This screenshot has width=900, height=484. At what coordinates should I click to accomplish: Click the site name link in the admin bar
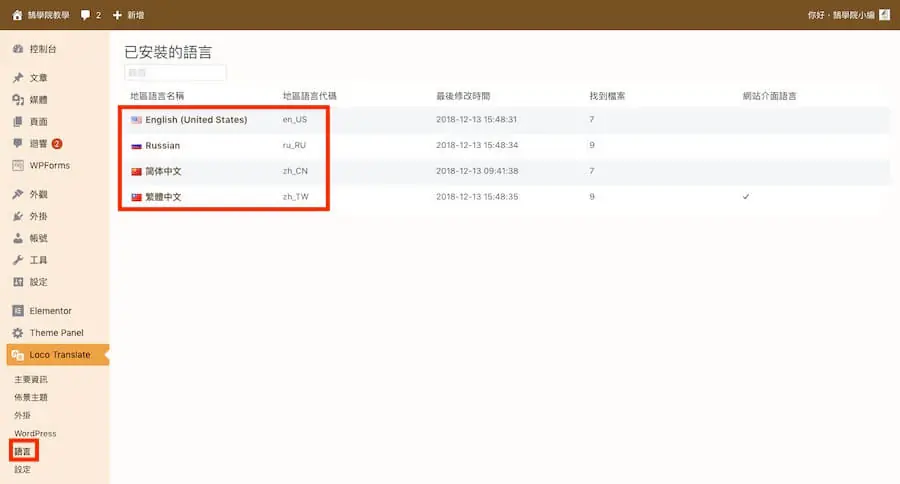point(48,15)
